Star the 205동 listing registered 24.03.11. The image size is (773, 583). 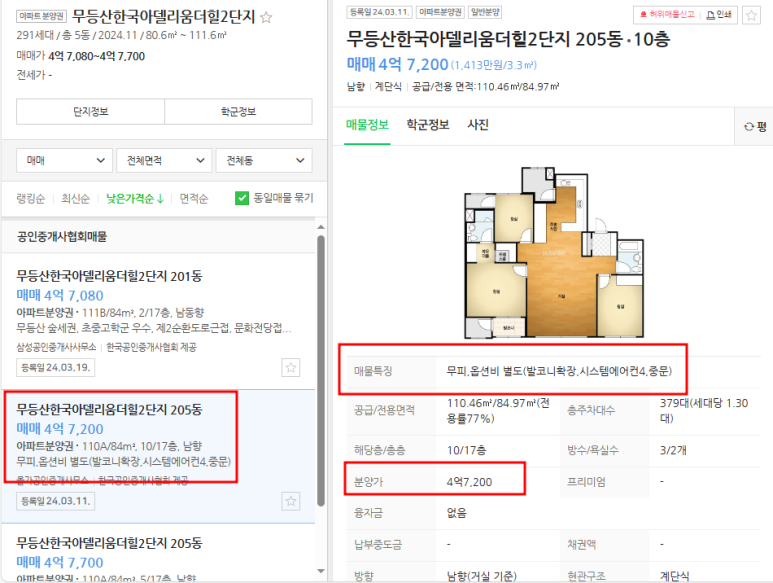coord(291,501)
